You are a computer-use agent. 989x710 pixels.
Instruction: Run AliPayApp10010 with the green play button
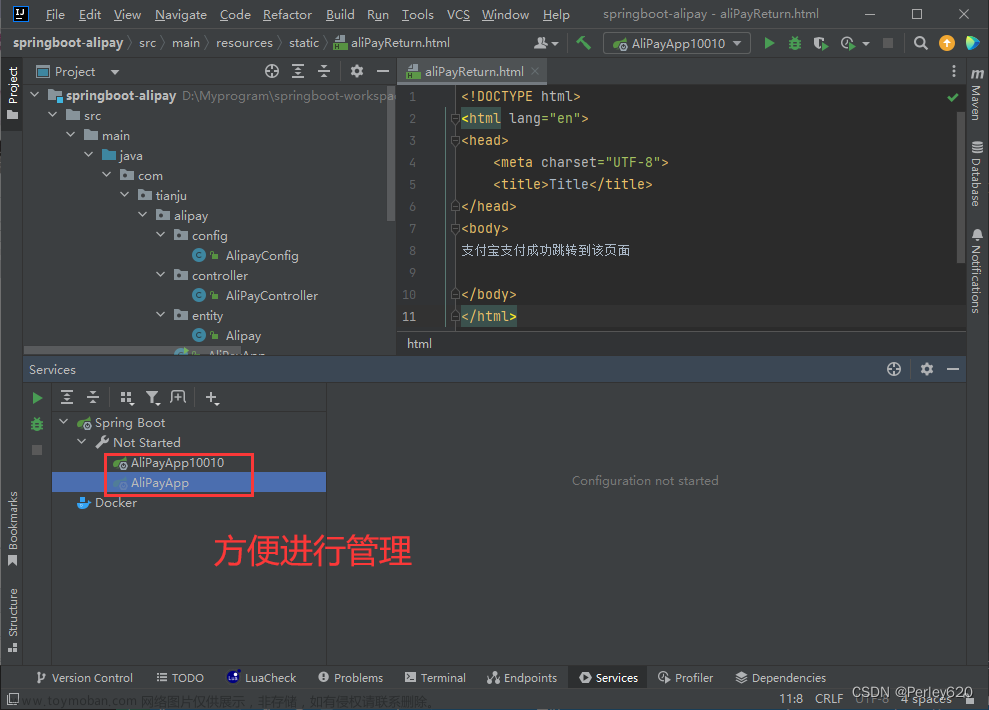[769, 43]
